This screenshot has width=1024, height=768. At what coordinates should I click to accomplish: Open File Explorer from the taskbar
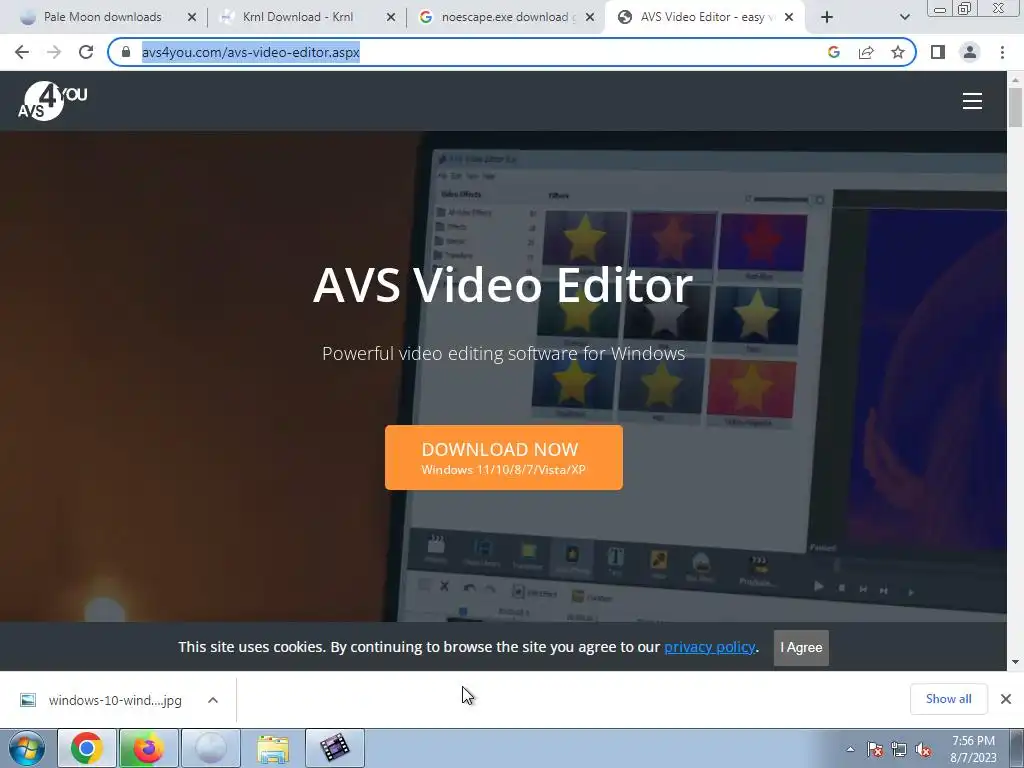[272, 748]
